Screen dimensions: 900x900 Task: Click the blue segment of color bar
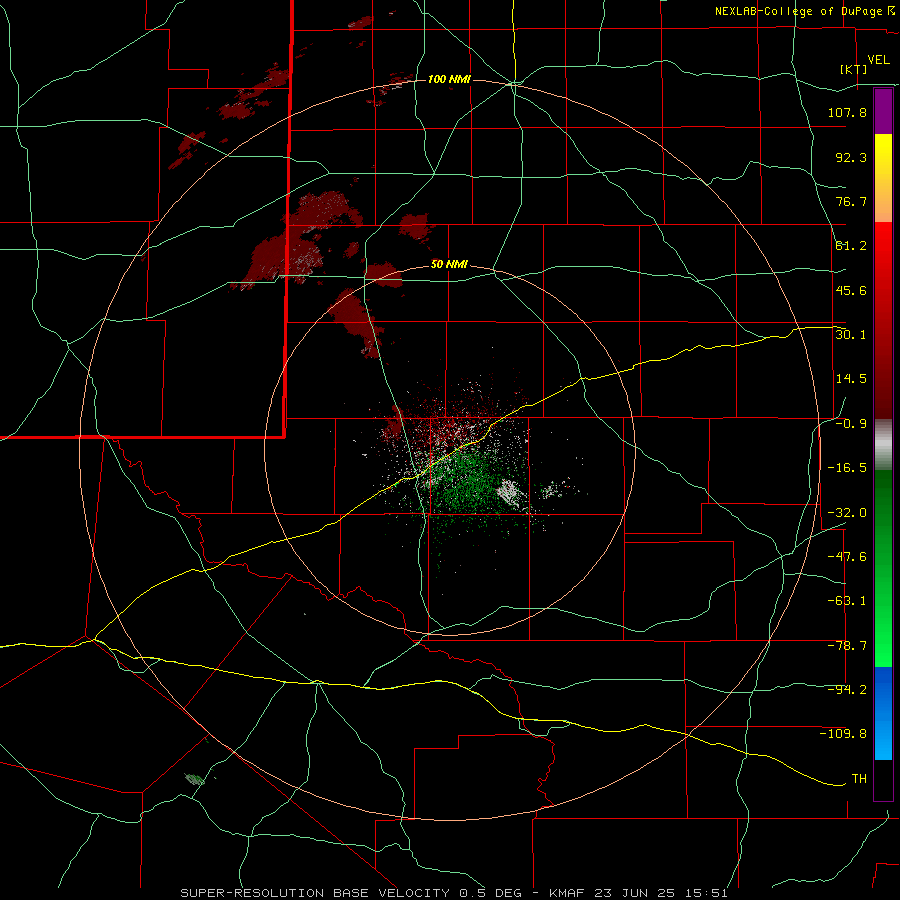coord(883,713)
